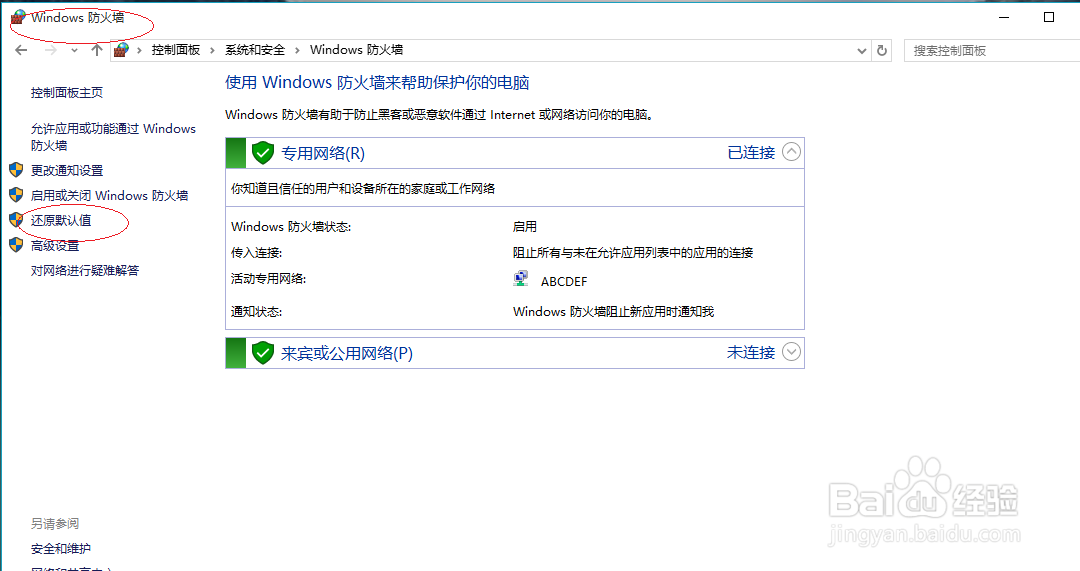
Task: Click the 专用网络(R) section heading
Action: click(323, 153)
